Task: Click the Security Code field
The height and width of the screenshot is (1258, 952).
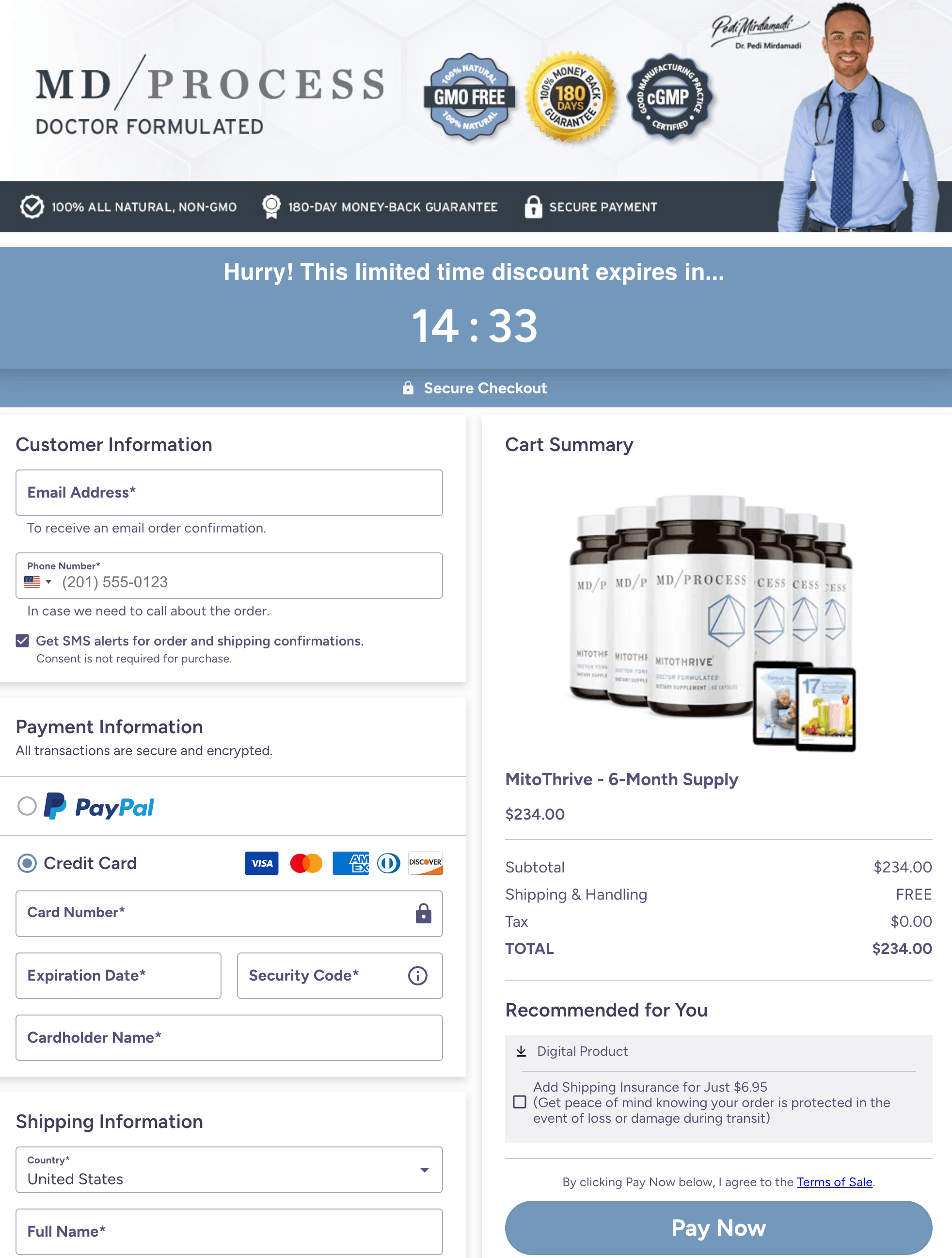Action: (x=340, y=976)
